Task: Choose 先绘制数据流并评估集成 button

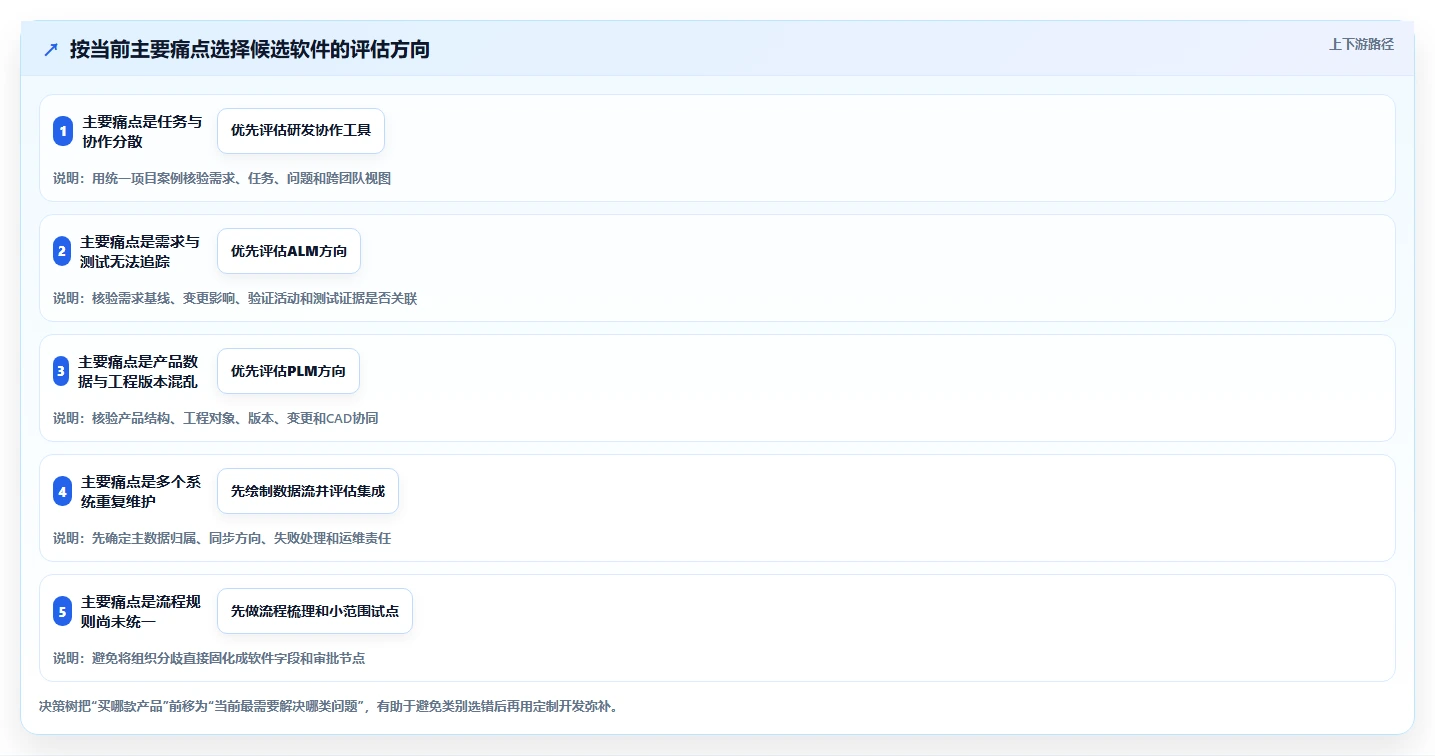Action: point(308,491)
